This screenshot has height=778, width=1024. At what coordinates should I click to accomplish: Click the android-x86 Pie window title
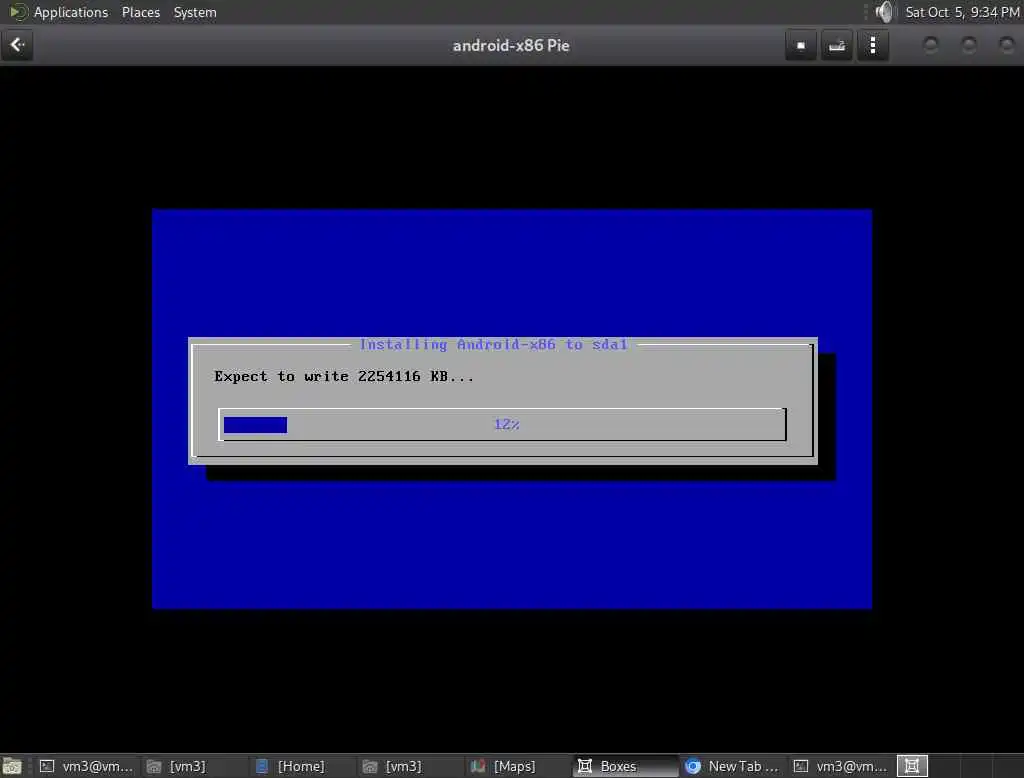point(511,46)
